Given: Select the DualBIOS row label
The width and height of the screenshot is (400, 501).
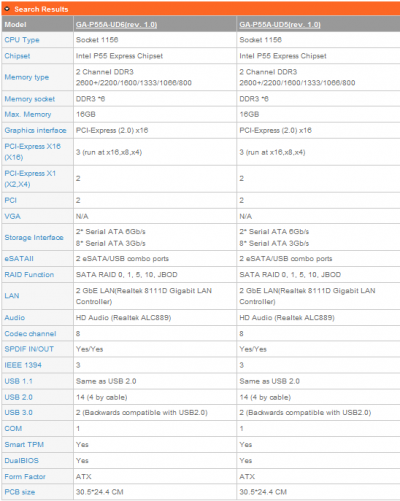Looking at the screenshot, I should [x=22, y=461].
